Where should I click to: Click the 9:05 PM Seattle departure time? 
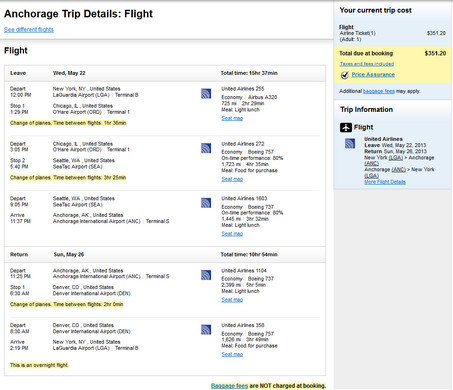pyautogui.click(x=19, y=205)
